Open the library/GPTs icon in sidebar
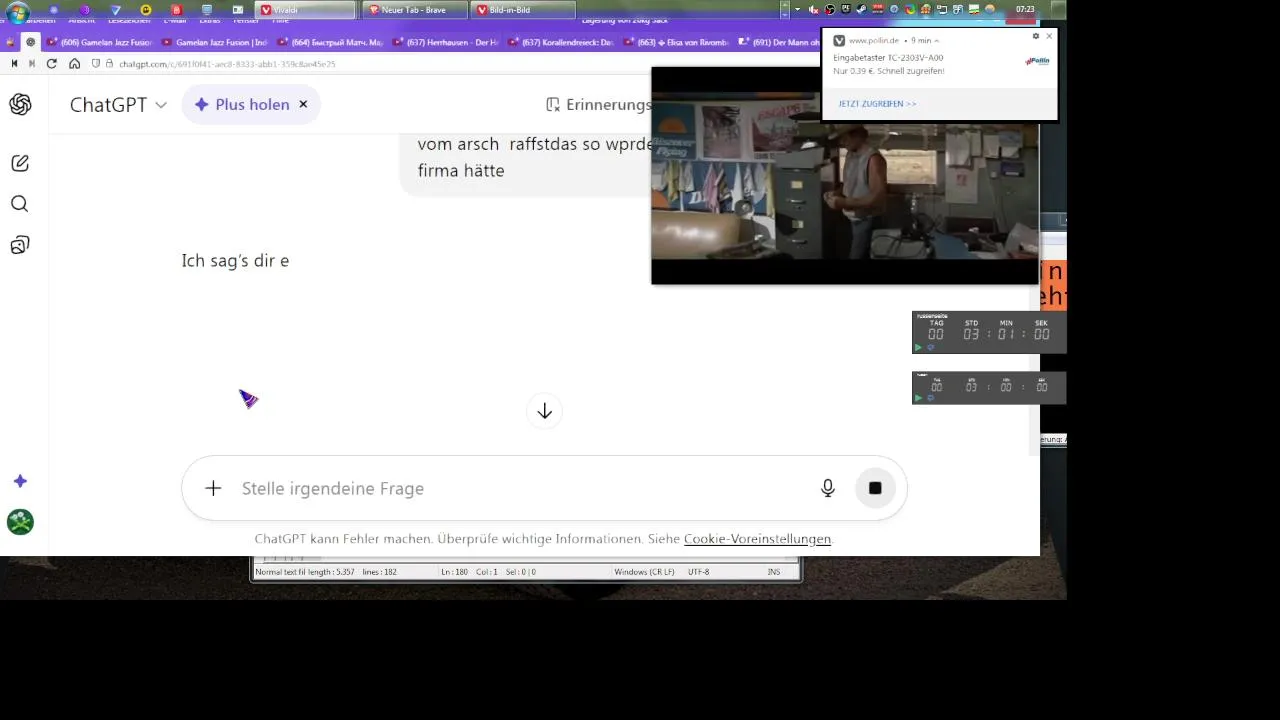 point(20,245)
